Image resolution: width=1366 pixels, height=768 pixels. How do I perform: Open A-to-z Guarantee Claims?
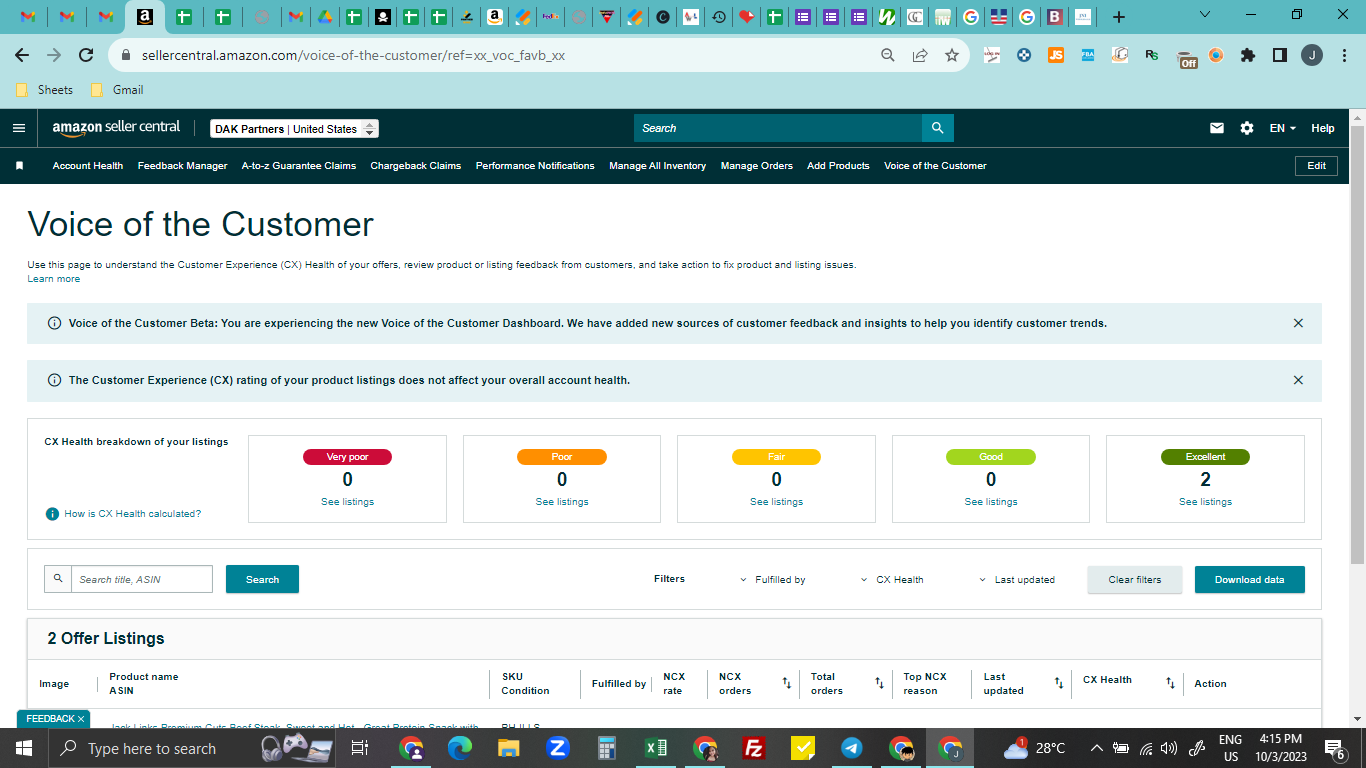(299, 166)
